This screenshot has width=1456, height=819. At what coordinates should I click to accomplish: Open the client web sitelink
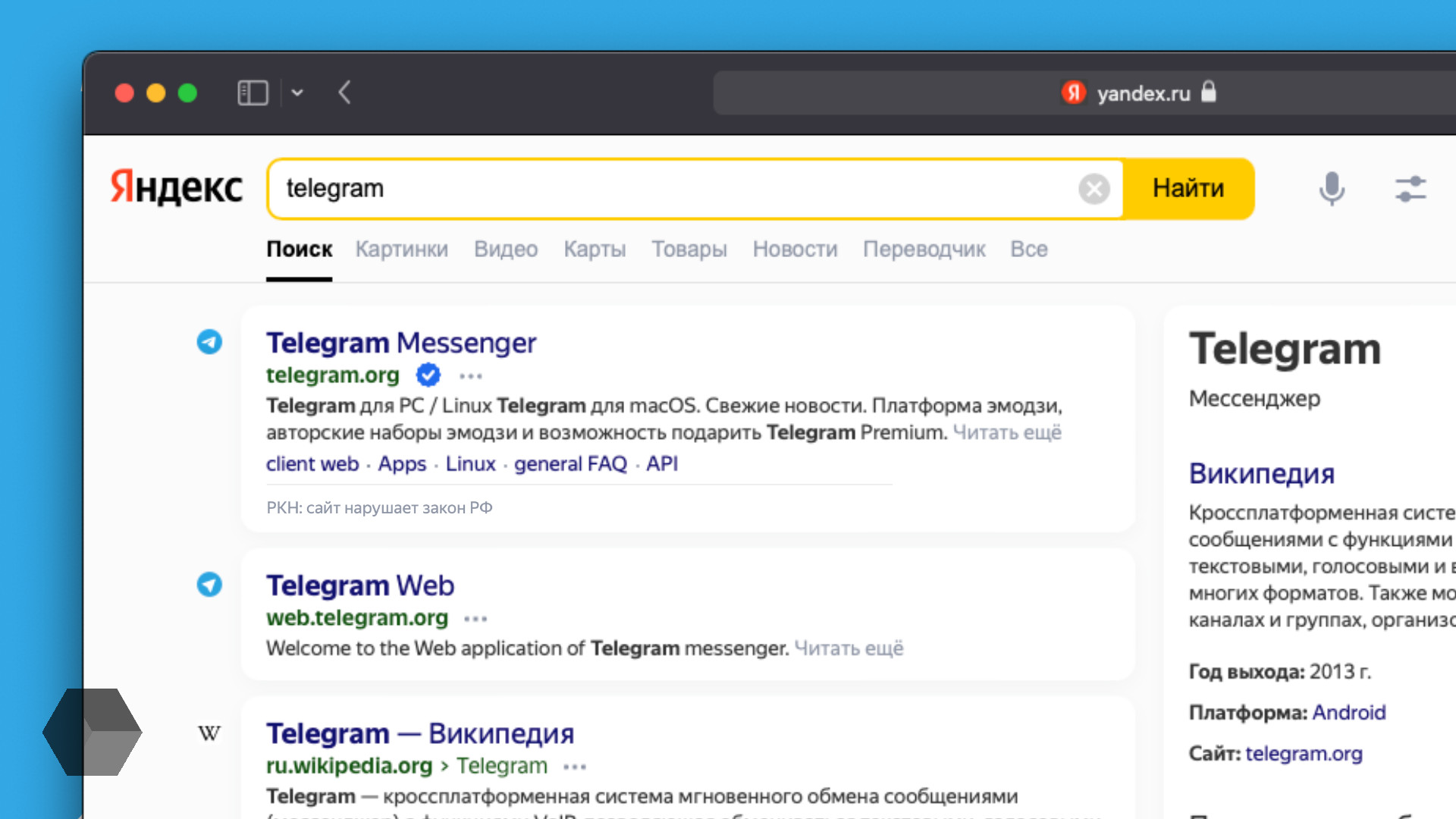(312, 463)
